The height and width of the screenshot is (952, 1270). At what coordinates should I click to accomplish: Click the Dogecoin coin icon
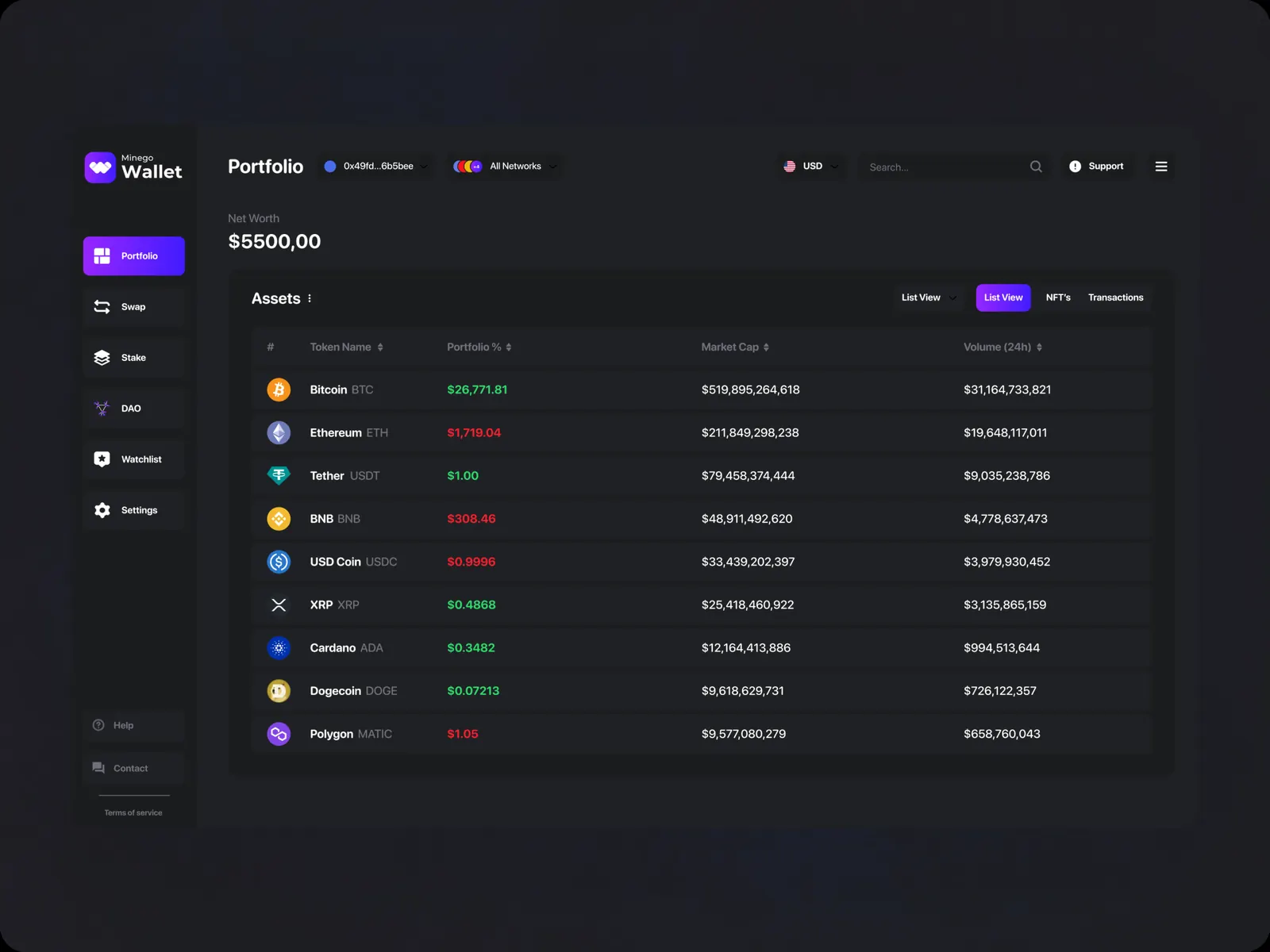pyautogui.click(x=279, y=691)
